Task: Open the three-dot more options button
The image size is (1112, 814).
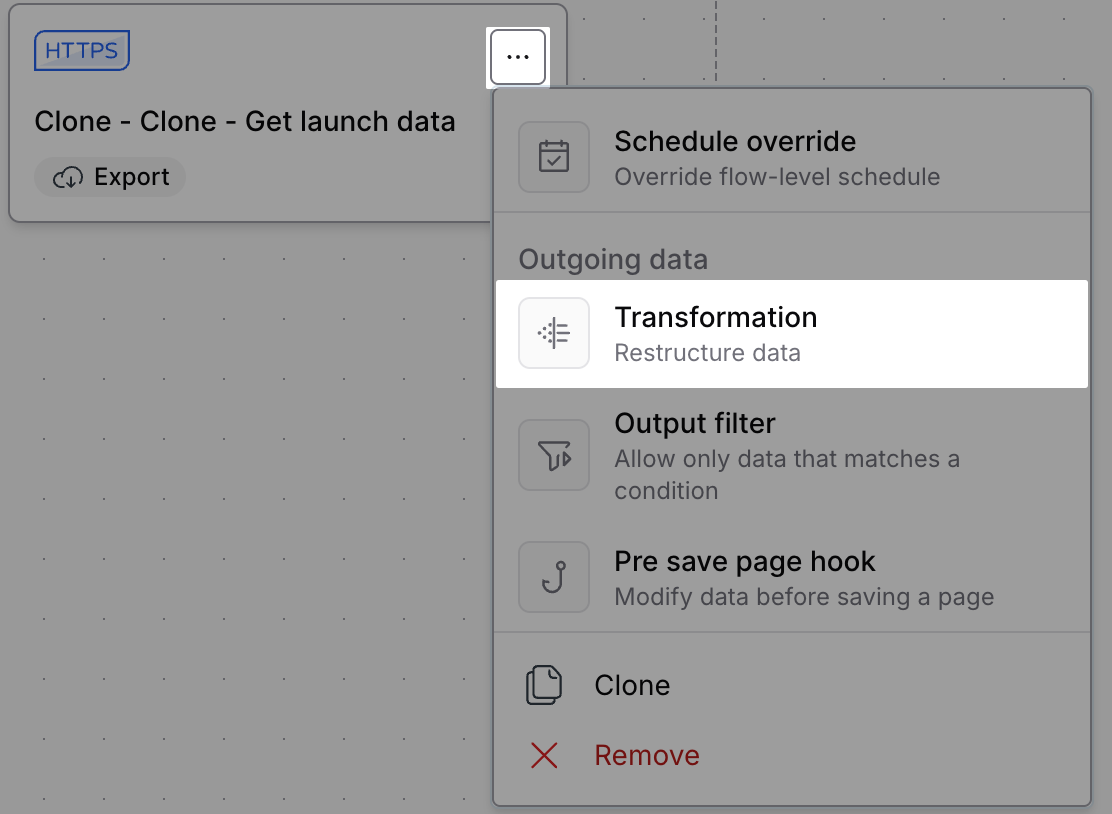Action: pos(518,57)
